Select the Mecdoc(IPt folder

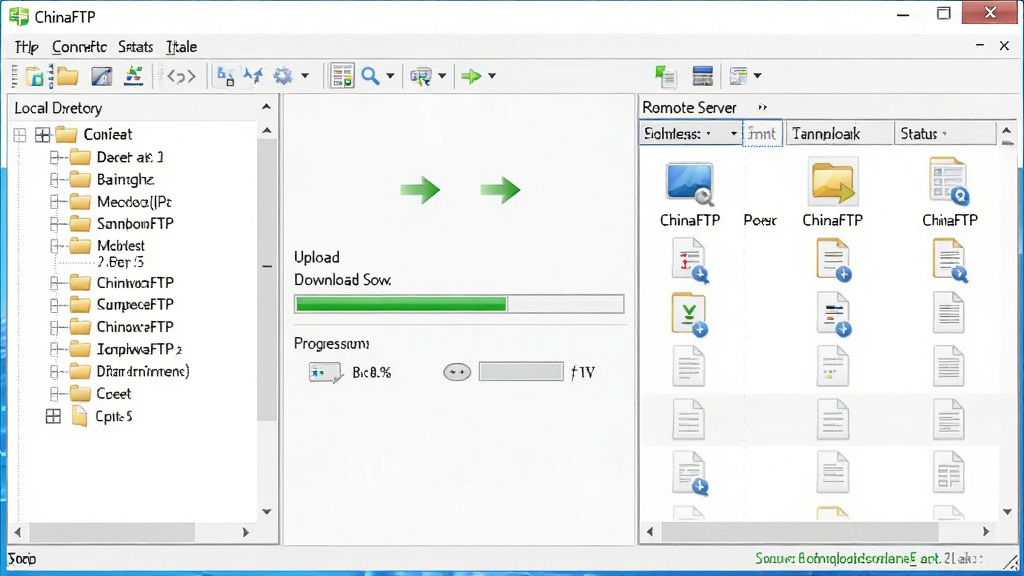tap(121, 202)
